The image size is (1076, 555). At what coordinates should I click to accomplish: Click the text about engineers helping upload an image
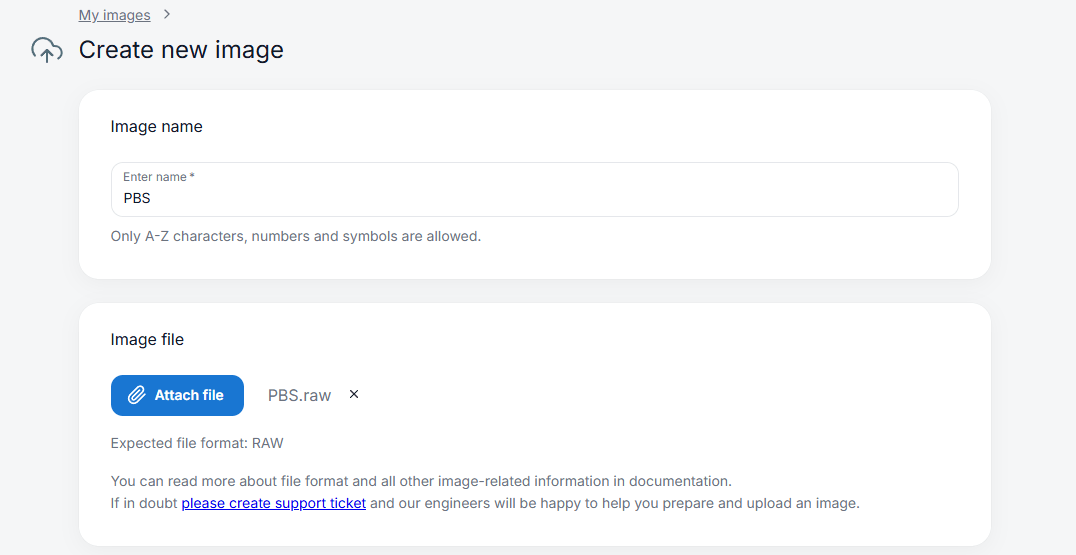click(614, 503)
